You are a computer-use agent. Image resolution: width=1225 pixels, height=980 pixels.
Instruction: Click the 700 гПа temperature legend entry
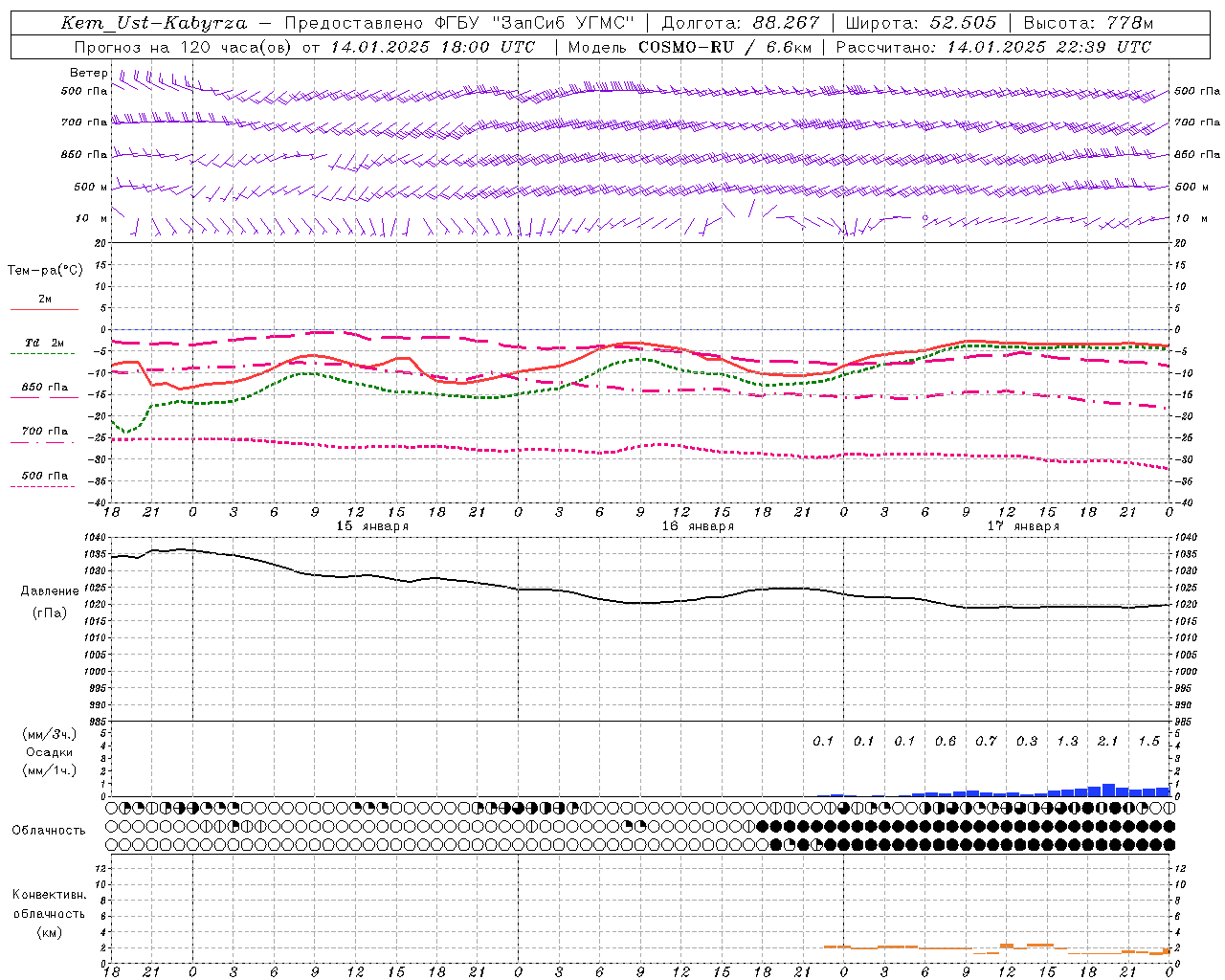point(44,432)
